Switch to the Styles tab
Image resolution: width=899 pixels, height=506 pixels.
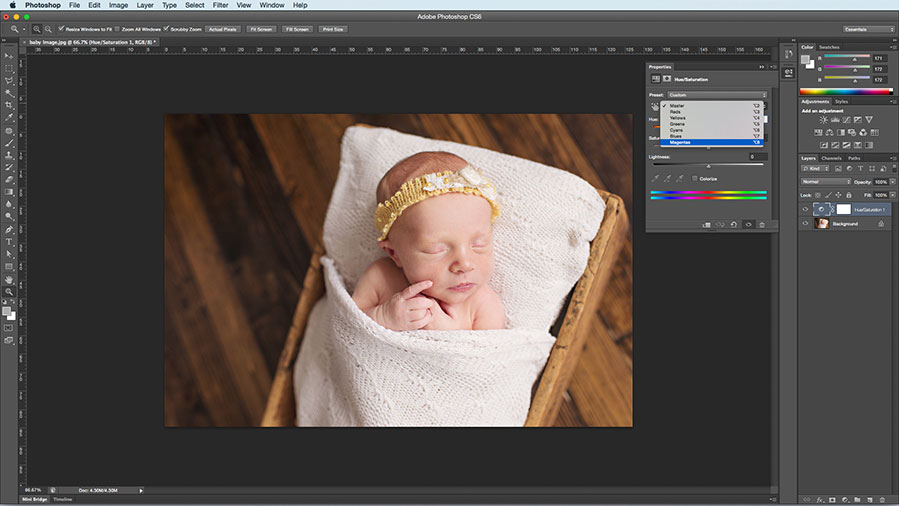click(x=841, y=101)
